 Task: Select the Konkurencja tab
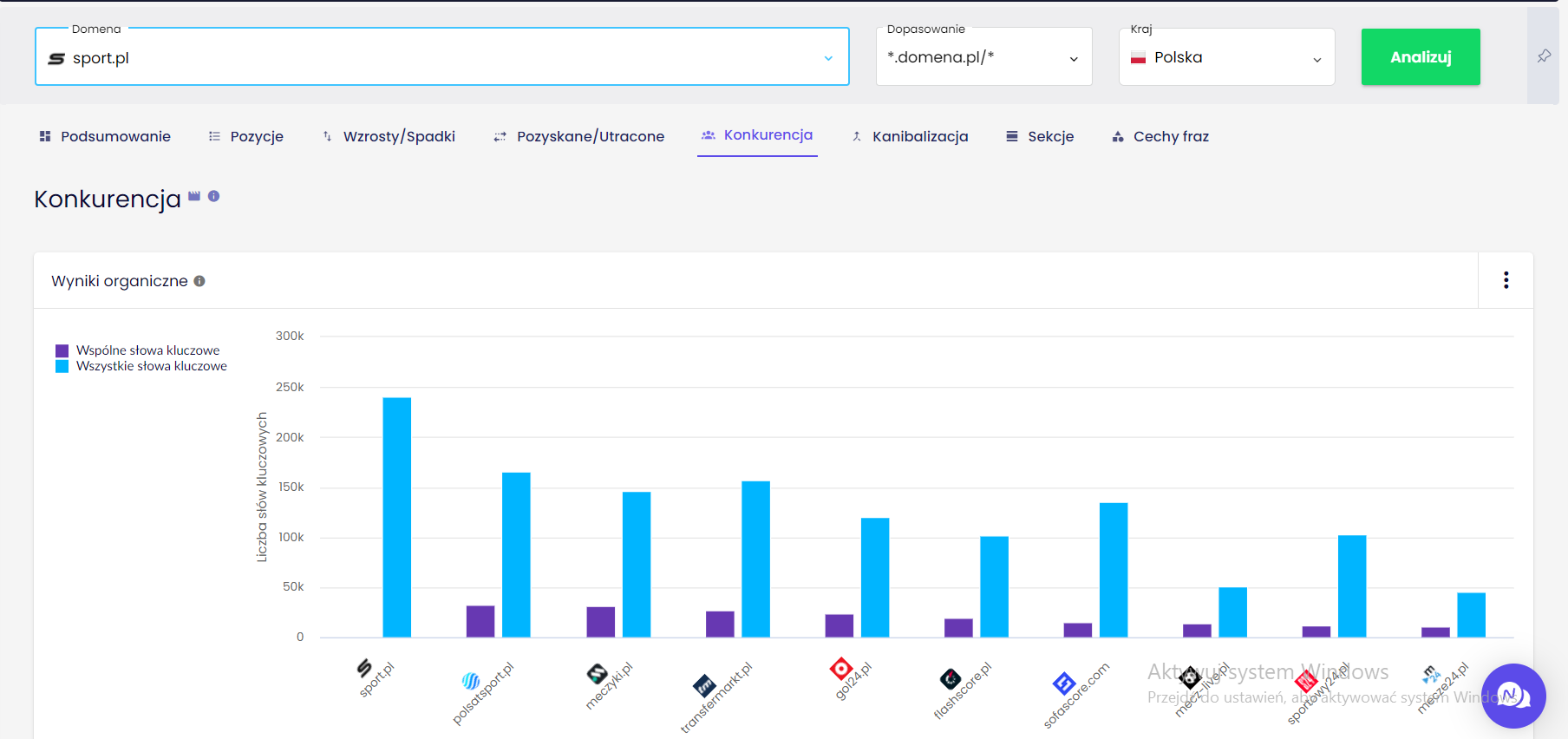tap(757, 135)
